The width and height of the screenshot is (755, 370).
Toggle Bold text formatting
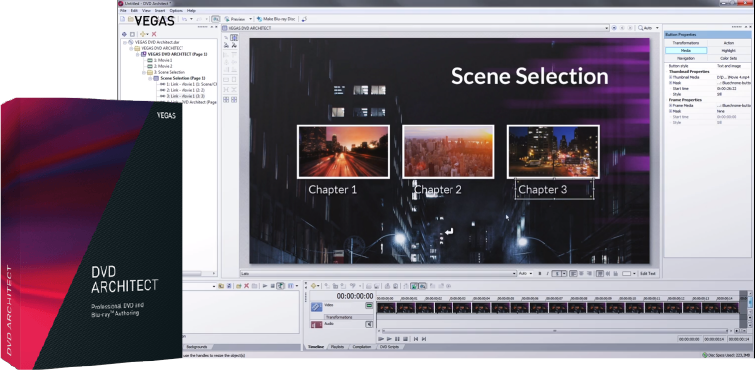(540, 274)
